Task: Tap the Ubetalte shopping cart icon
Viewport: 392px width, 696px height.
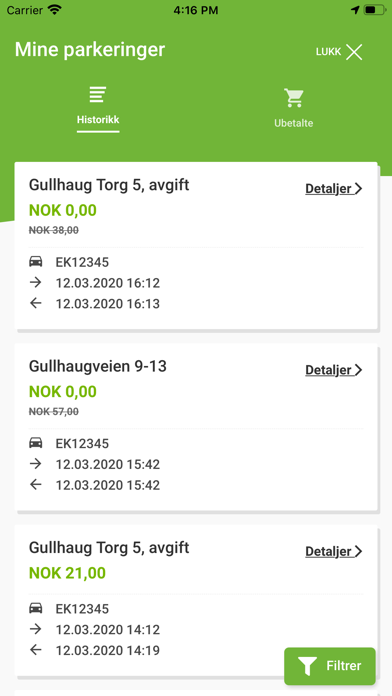Action: coord(293,98)
